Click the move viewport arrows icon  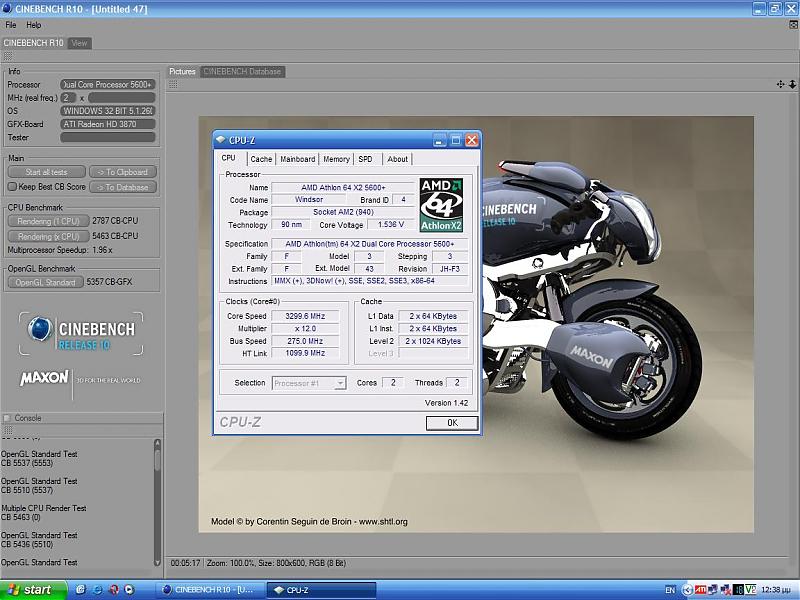pos(781,84)
